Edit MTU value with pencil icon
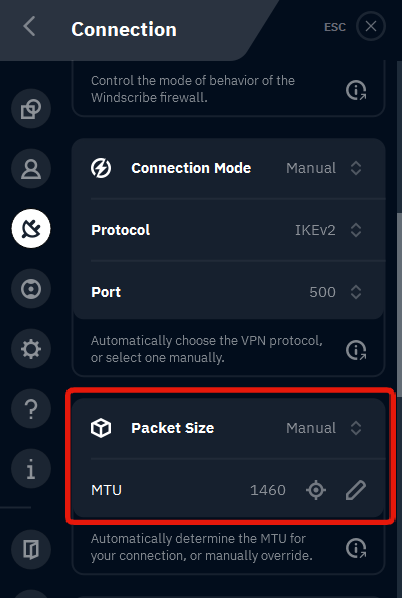402x598 pixels. pos(356,490)
